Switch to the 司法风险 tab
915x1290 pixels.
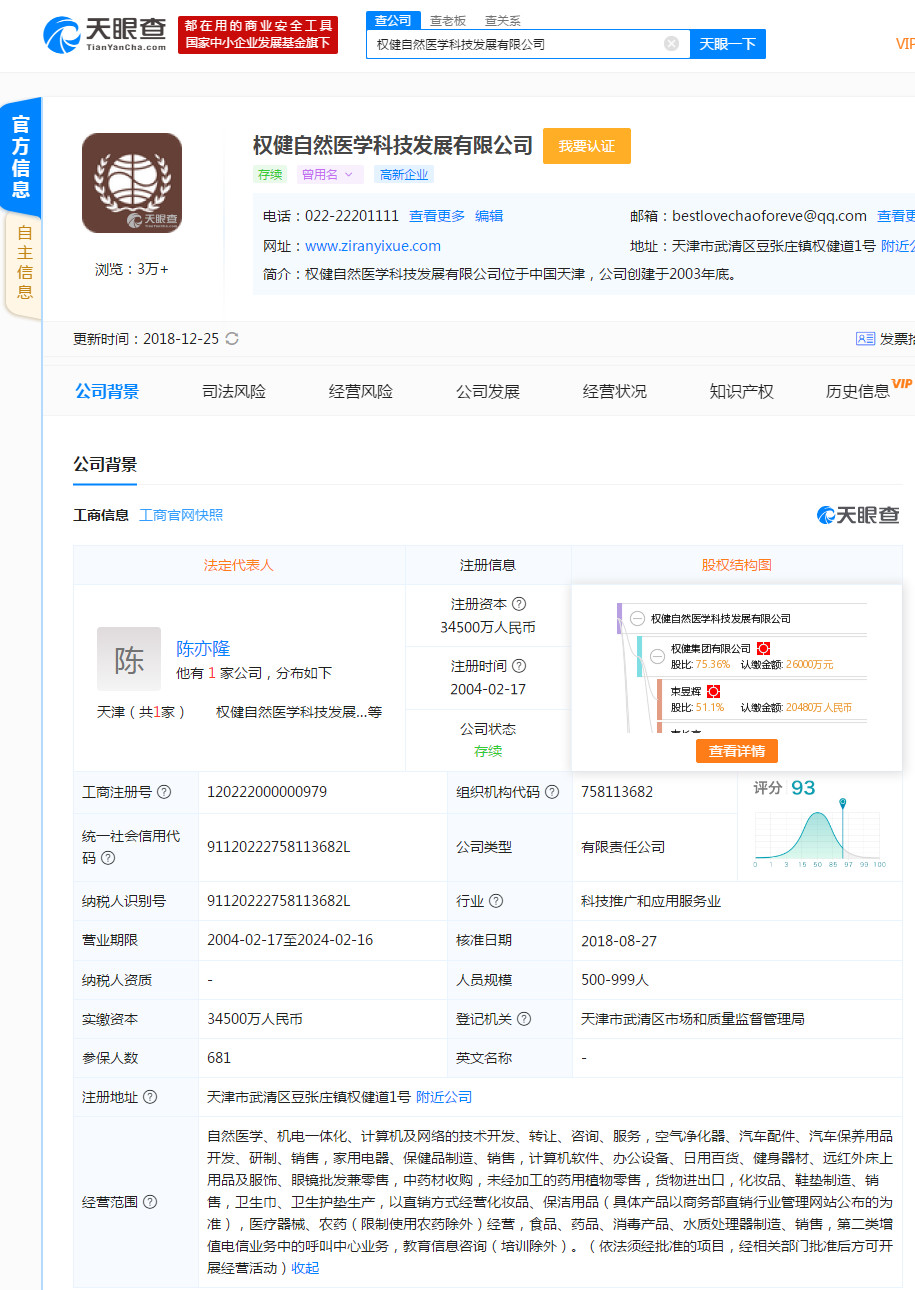(233, 391)
